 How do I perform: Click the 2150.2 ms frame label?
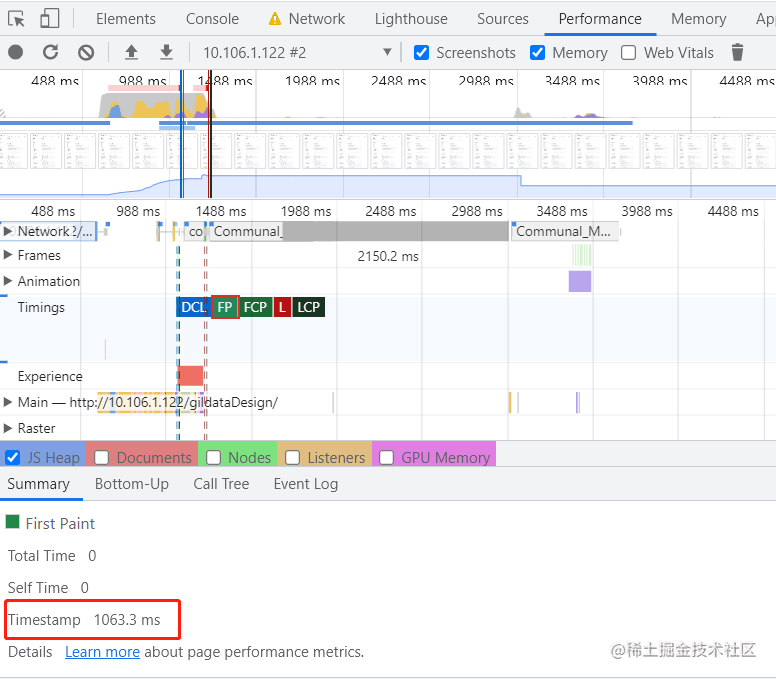(x=388, y=256)
